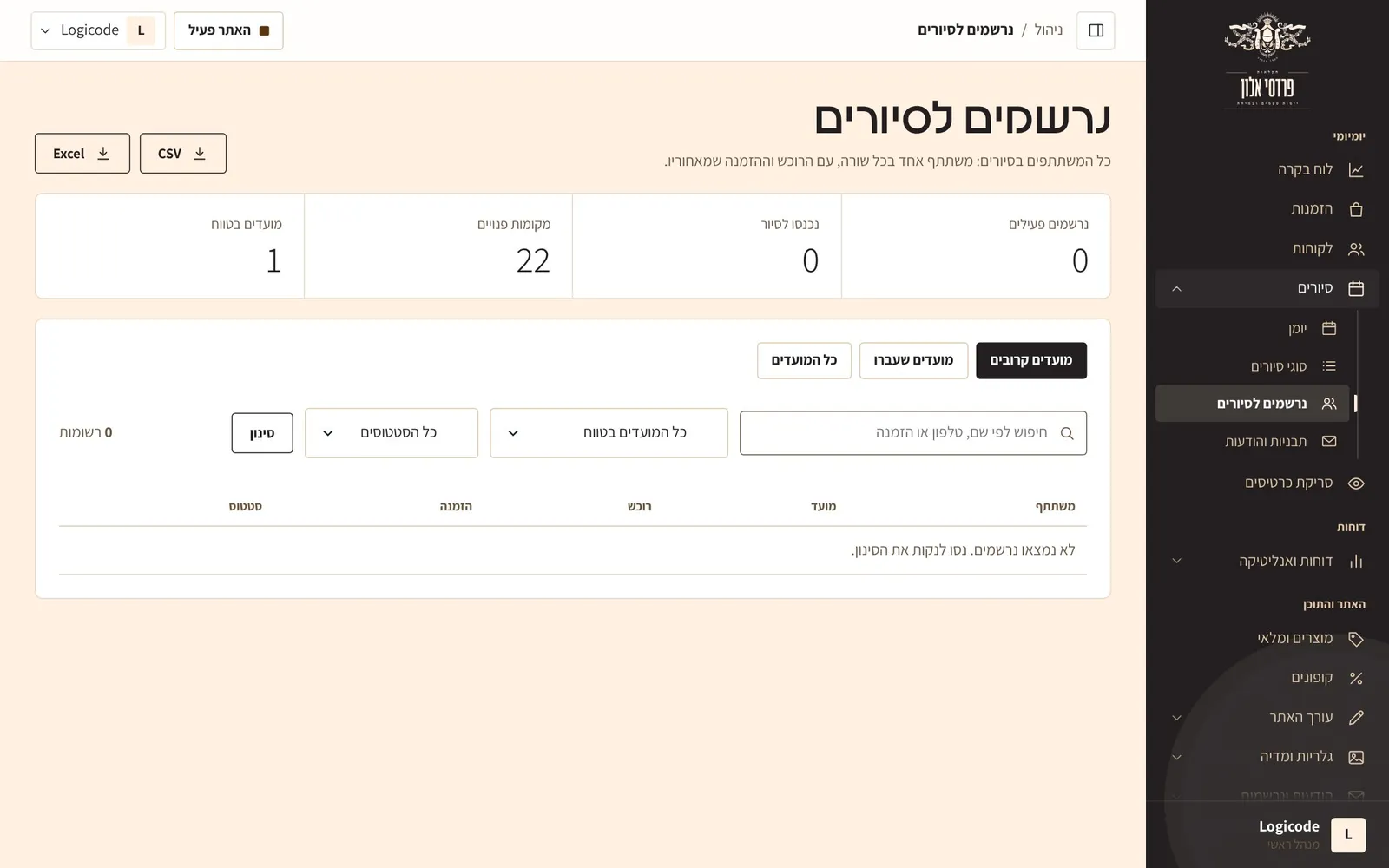The image size is (1389, 868).
Task: Click the מקומות פנויים stat card
Action: [438, 247]
